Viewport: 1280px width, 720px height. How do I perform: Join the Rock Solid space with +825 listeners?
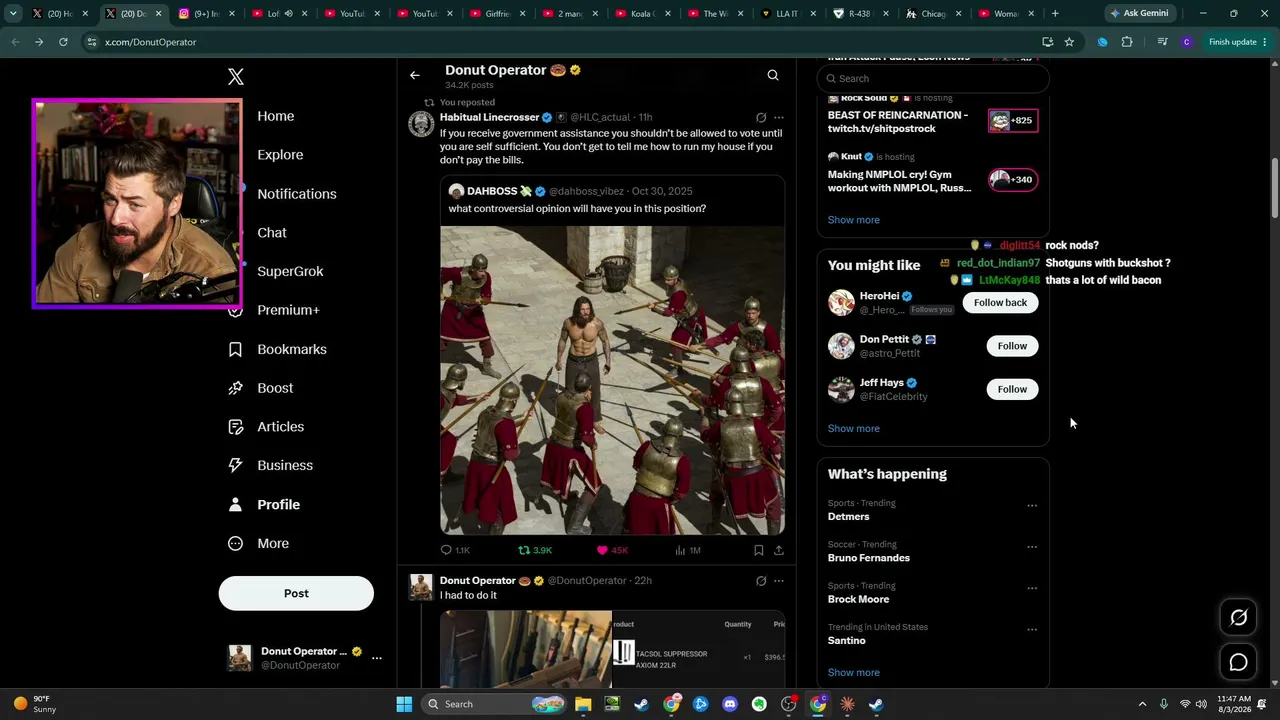pyautogui.click(x=1013, y=121)
